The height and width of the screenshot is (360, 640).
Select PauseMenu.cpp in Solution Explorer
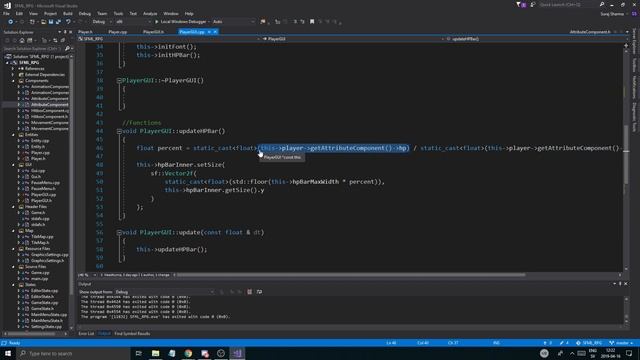pos(45,182)
